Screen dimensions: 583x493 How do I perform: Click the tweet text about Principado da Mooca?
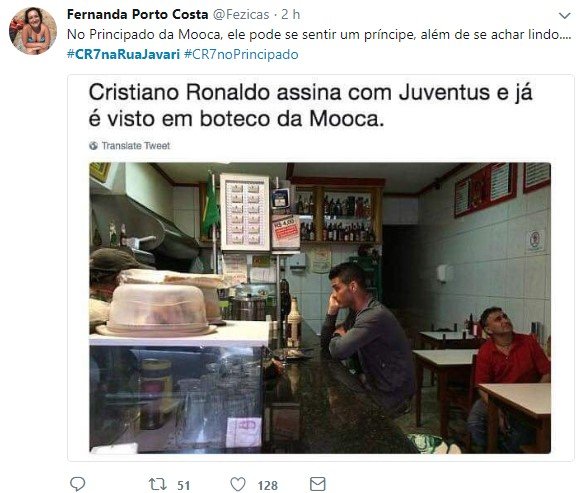coord(319,35)
